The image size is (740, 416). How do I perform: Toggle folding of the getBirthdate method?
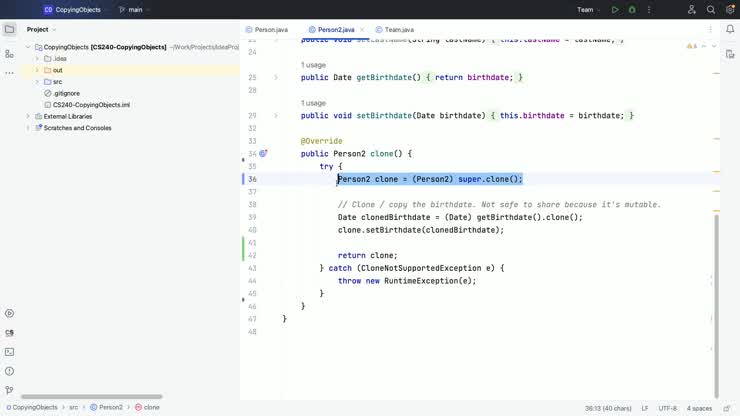276,77
